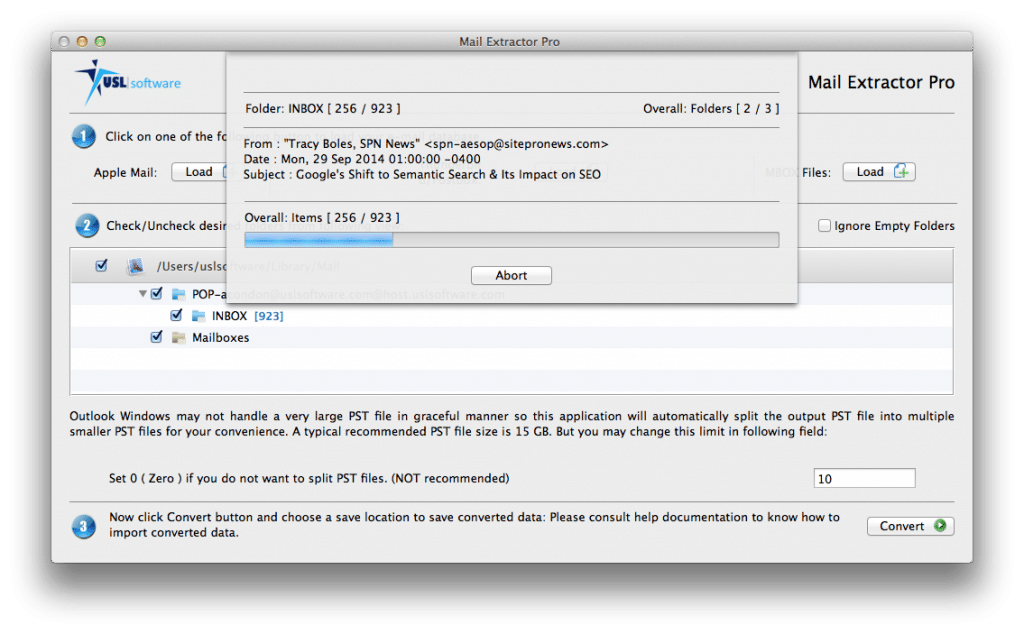Viewport: 1024px width, 634px height.
Task: Uncheck the INBOX folder checkbox
Action: 176,315
